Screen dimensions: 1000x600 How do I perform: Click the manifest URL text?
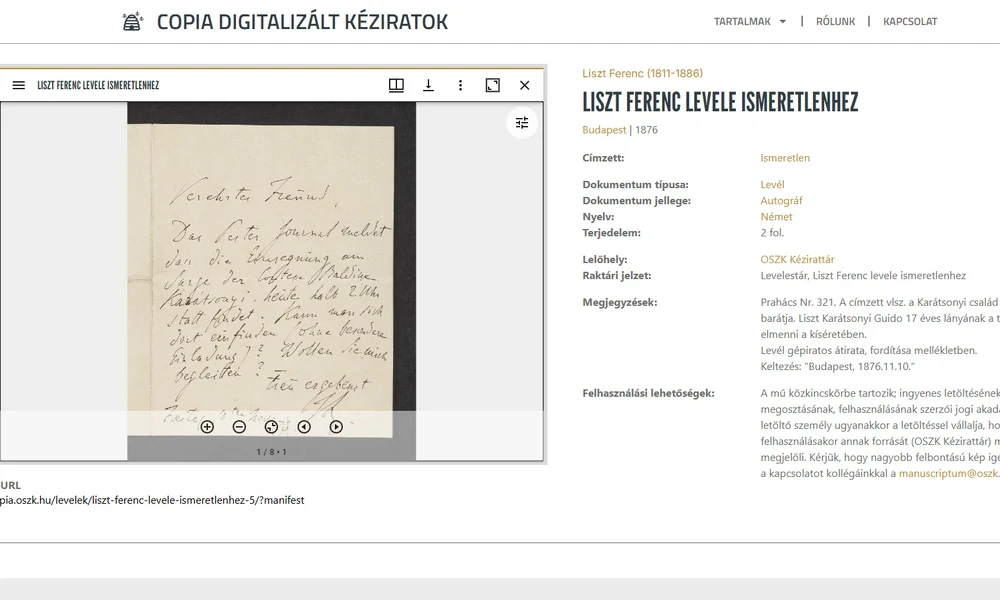click(152, 501)
